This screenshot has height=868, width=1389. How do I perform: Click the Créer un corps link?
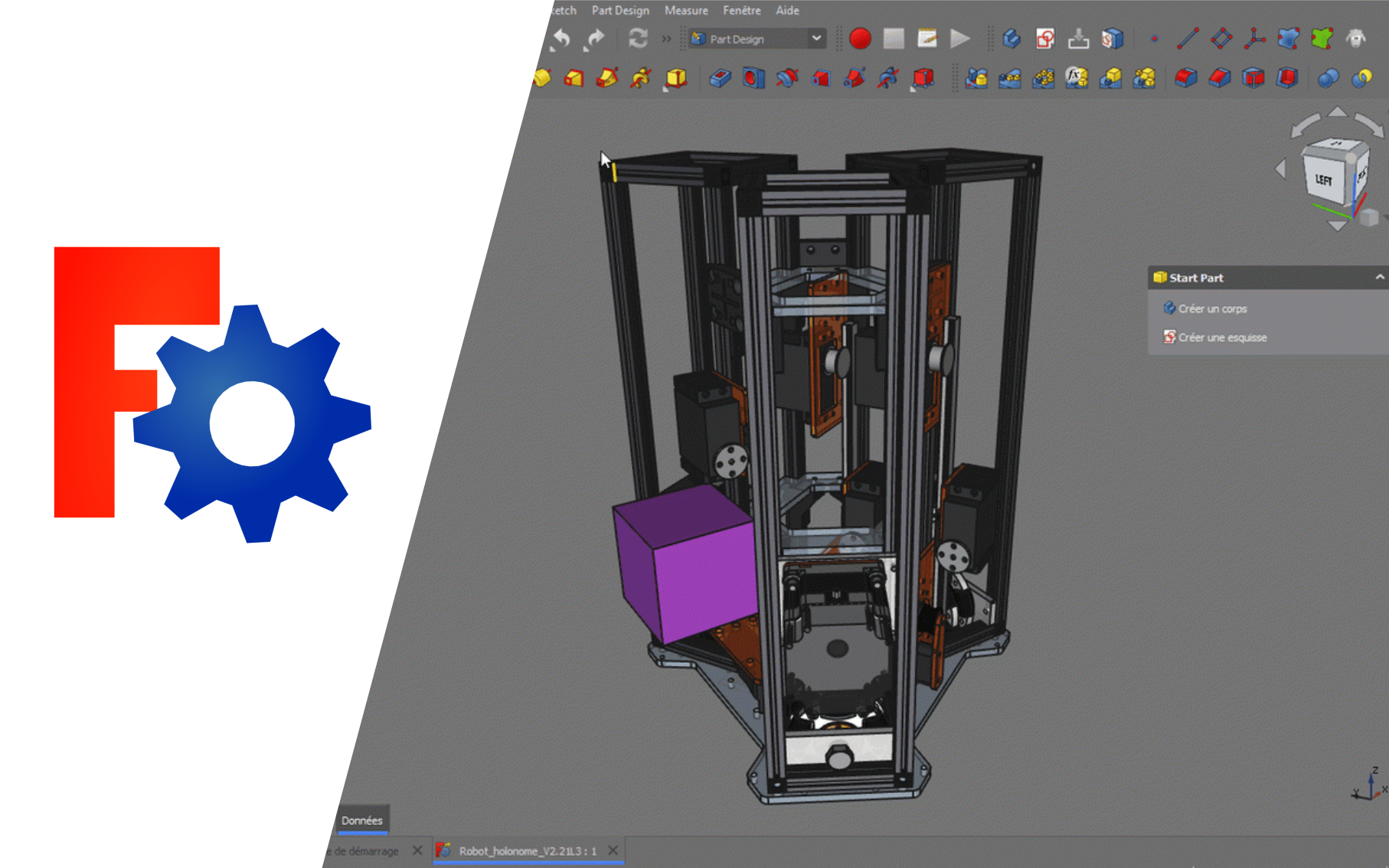tap(1212, 308)
